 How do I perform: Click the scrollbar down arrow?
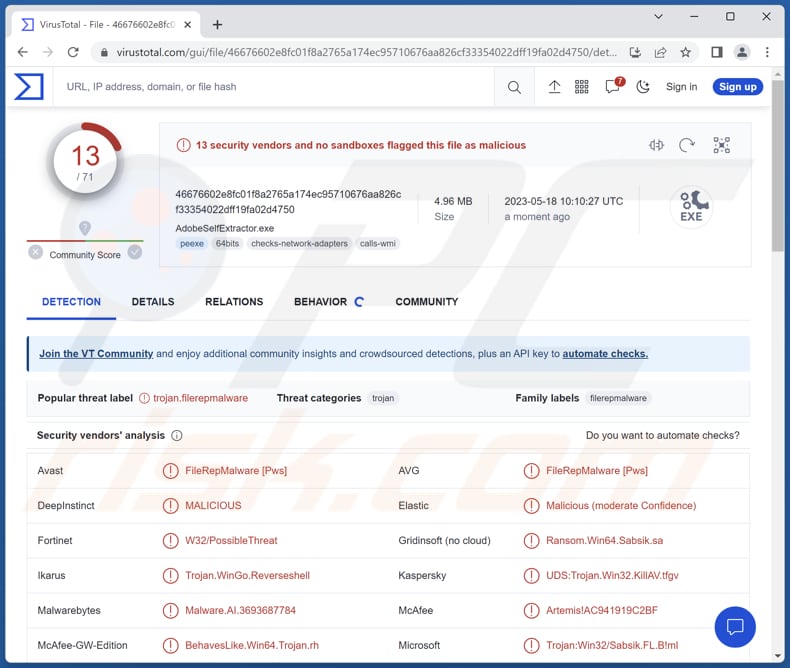pos(777,655)
